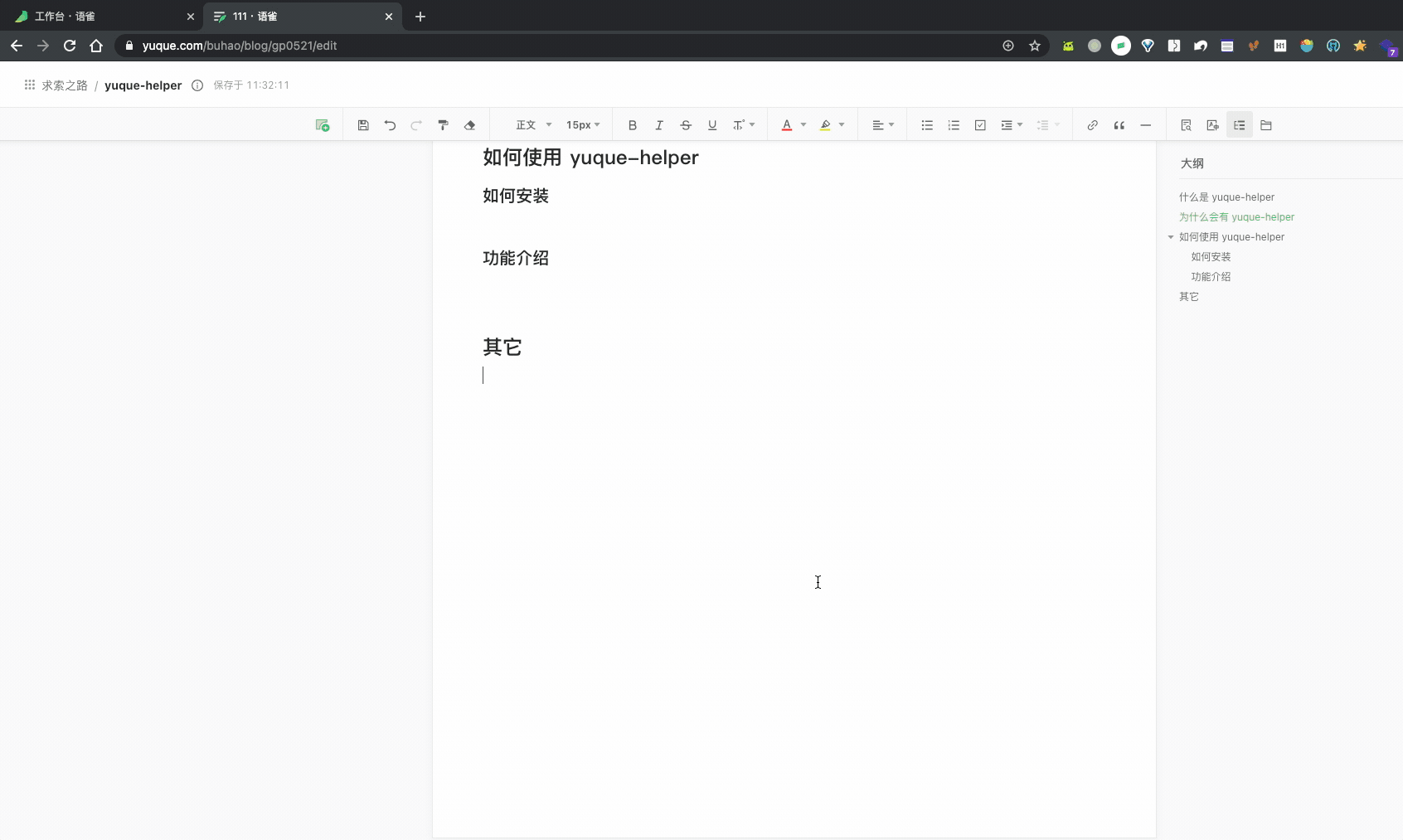
Task: Click the 如何使用 yuque-helper document heading
Action: point(590,158)
